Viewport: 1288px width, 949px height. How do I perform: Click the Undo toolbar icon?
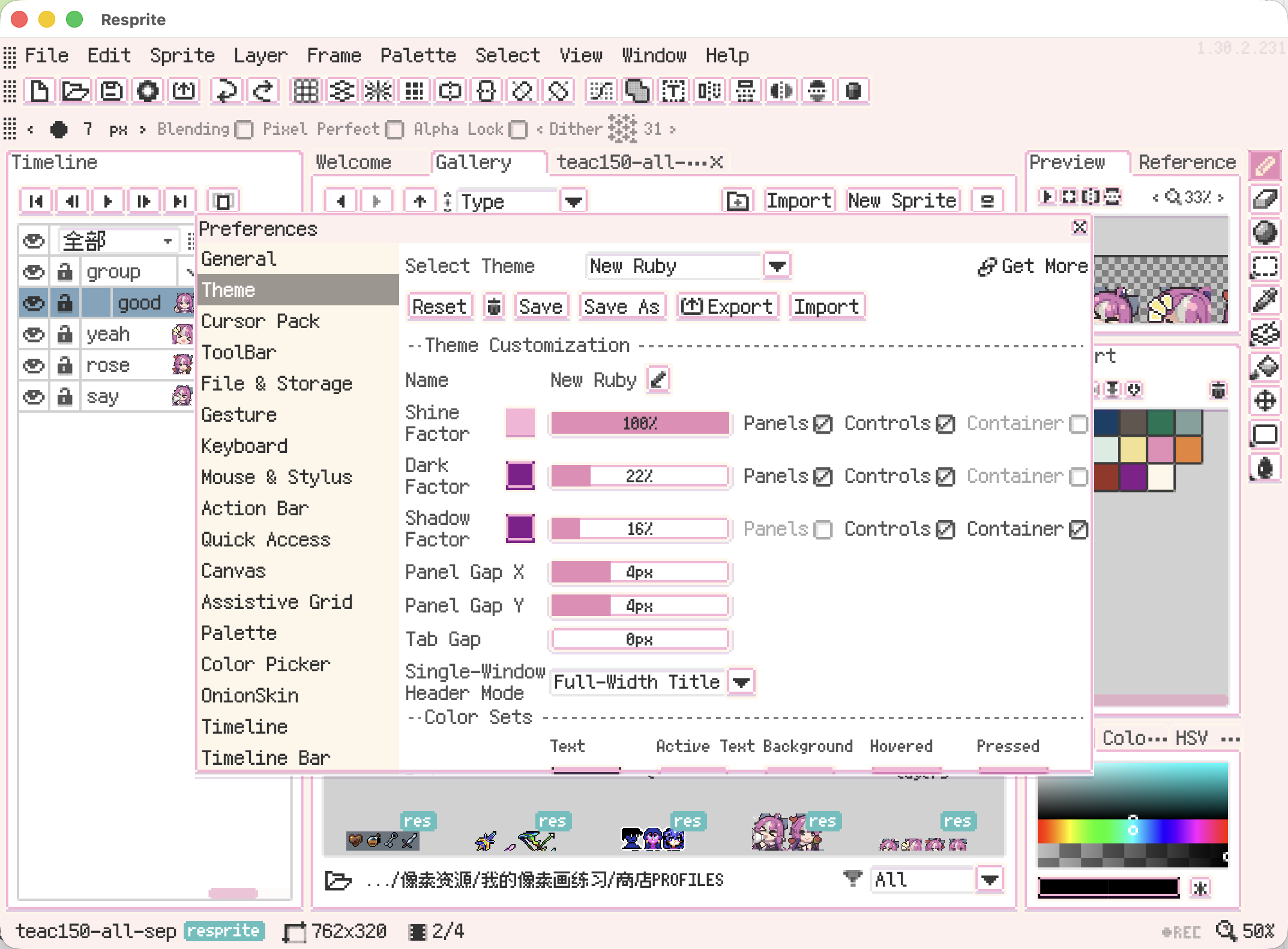pyautogui.click(x=226, y=91)
